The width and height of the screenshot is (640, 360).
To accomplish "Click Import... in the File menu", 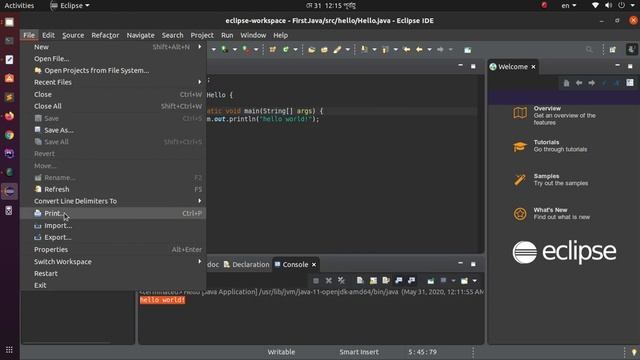I will [113, 225].
